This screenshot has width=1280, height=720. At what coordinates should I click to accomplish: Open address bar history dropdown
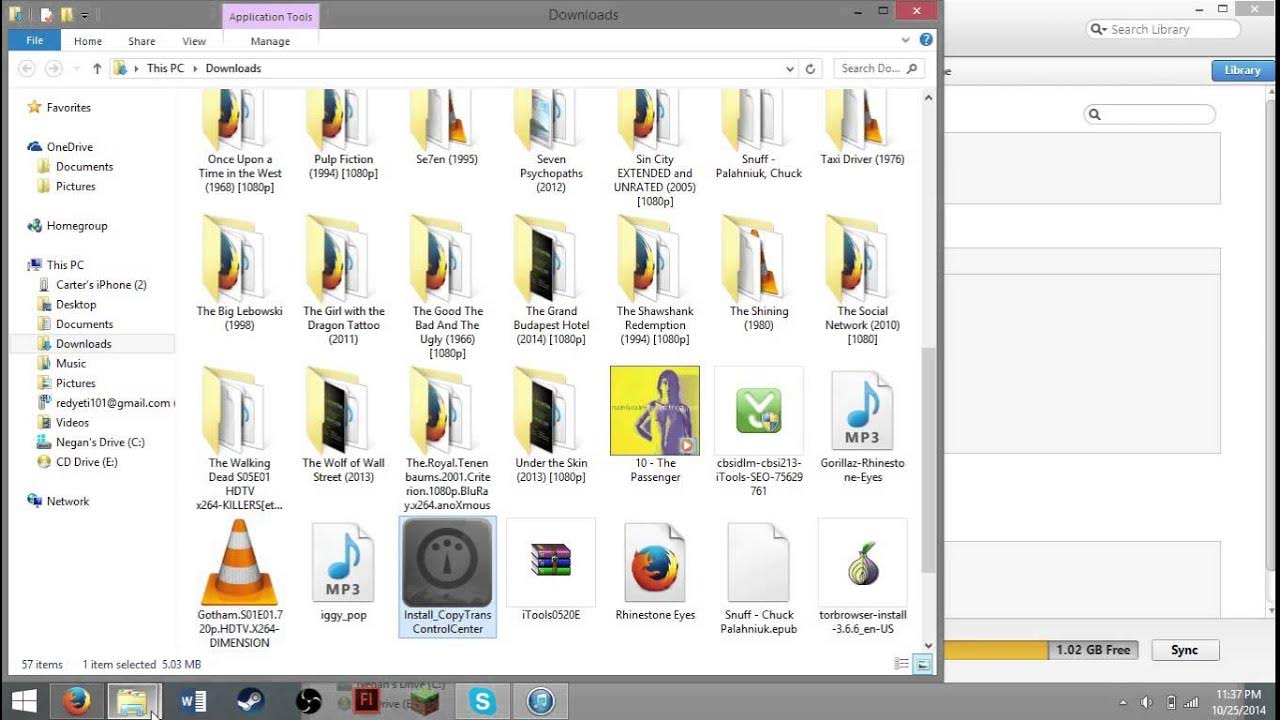pos(790,69)
